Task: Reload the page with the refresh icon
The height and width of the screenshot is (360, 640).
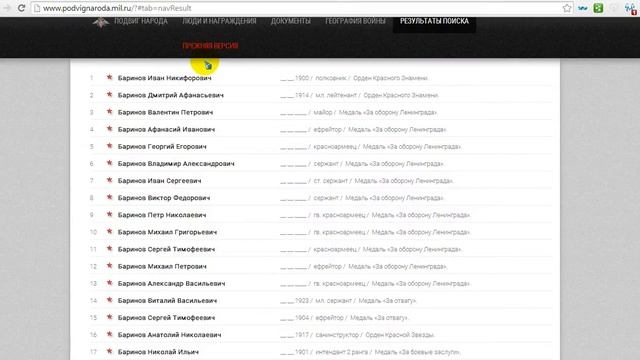Action: (x=21, y=8)
